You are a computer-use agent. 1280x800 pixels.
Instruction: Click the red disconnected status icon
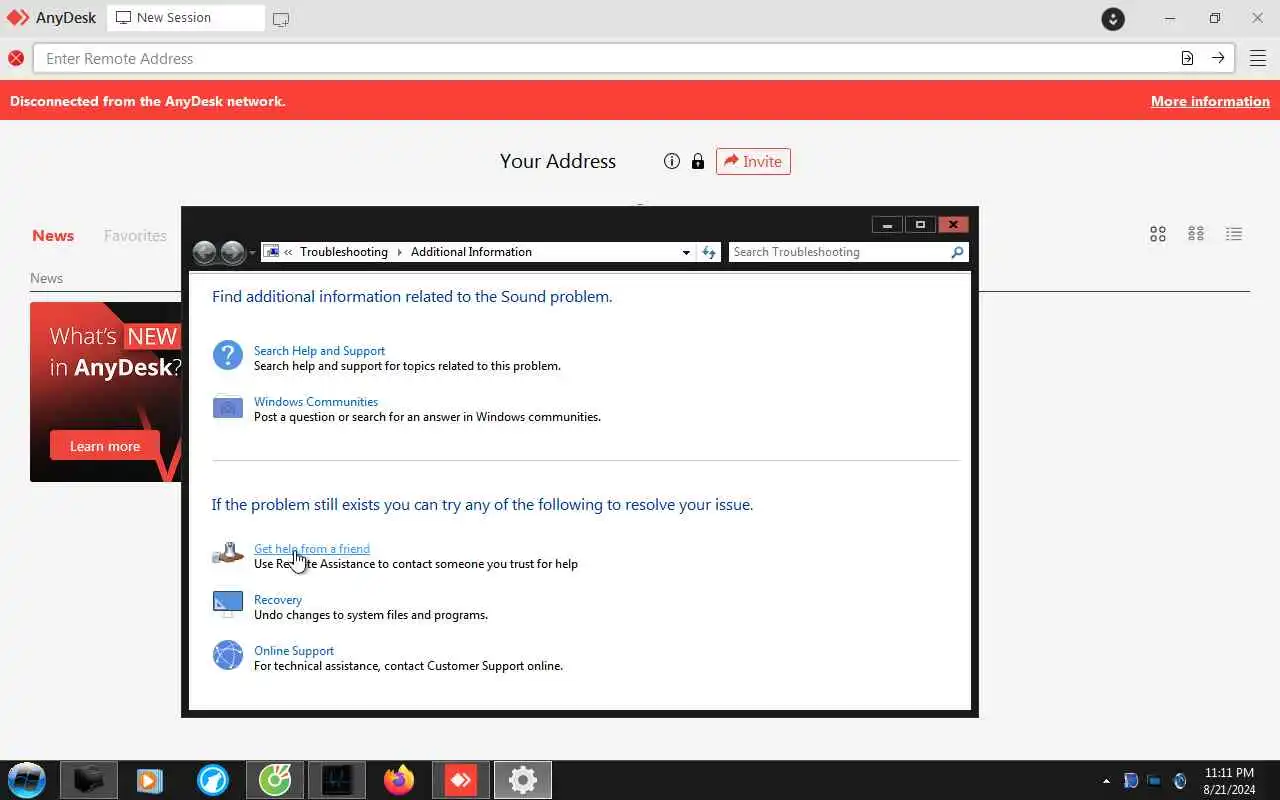(x=16, y=58)
